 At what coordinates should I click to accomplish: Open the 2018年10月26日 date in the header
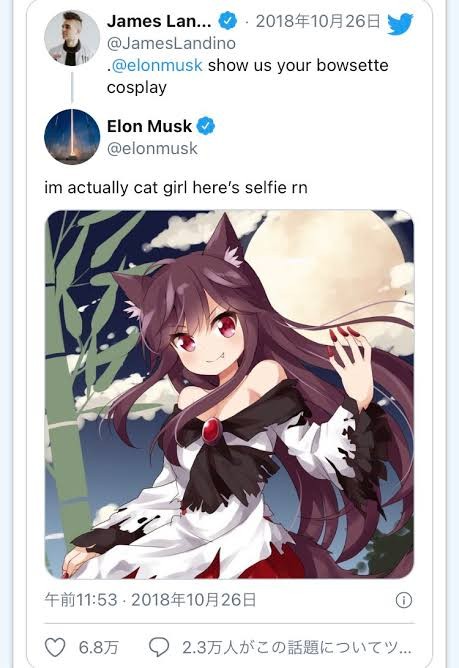[x=318, y=21]
